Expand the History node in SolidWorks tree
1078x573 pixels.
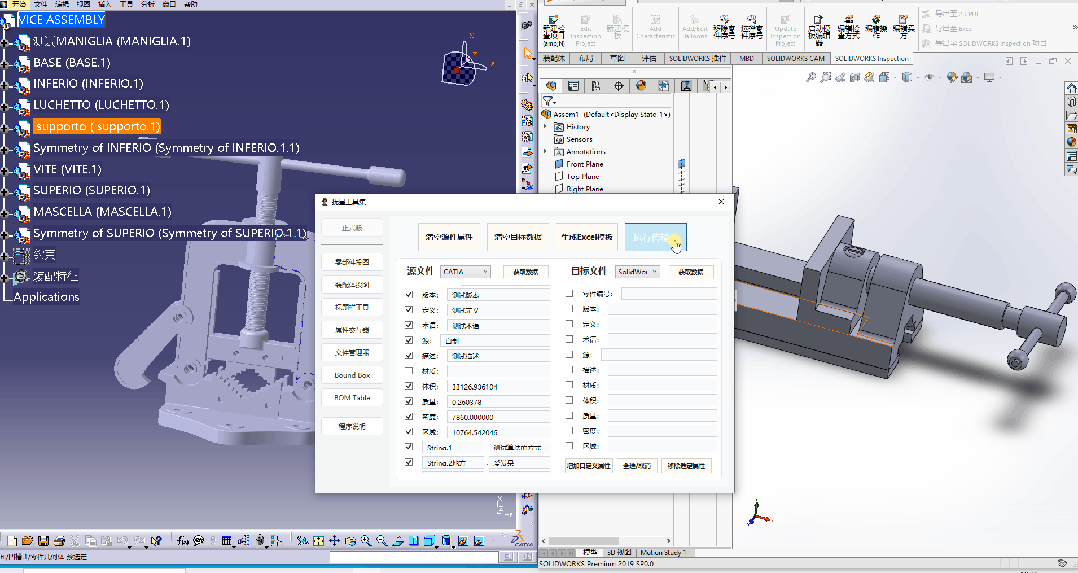pyautogui.click(x=546, y=127)
